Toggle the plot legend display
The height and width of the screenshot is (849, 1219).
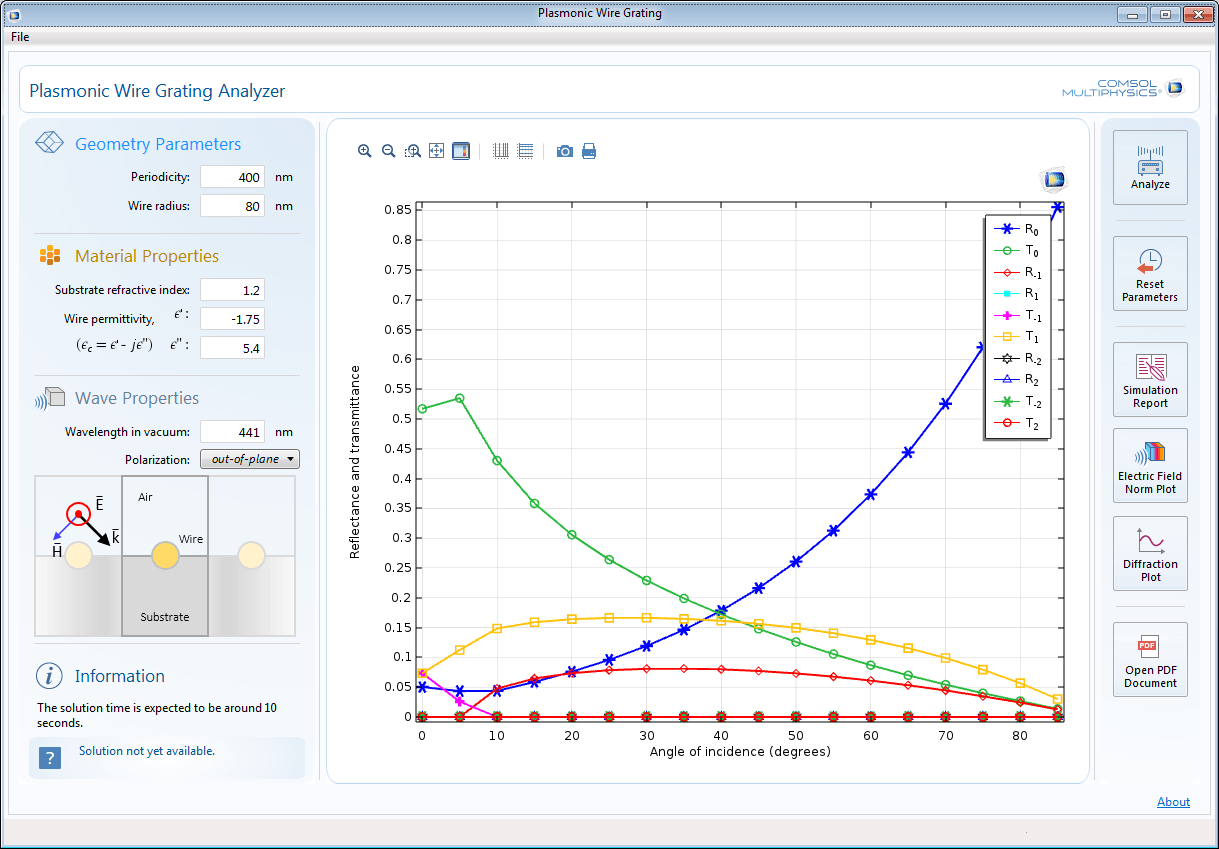tap(461, 151)
